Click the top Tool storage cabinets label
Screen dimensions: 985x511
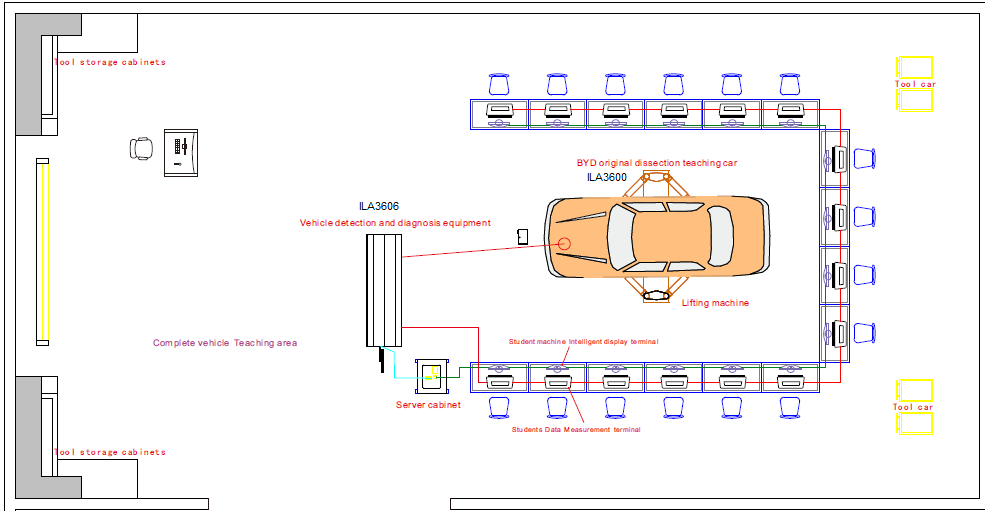coord(110,62)
